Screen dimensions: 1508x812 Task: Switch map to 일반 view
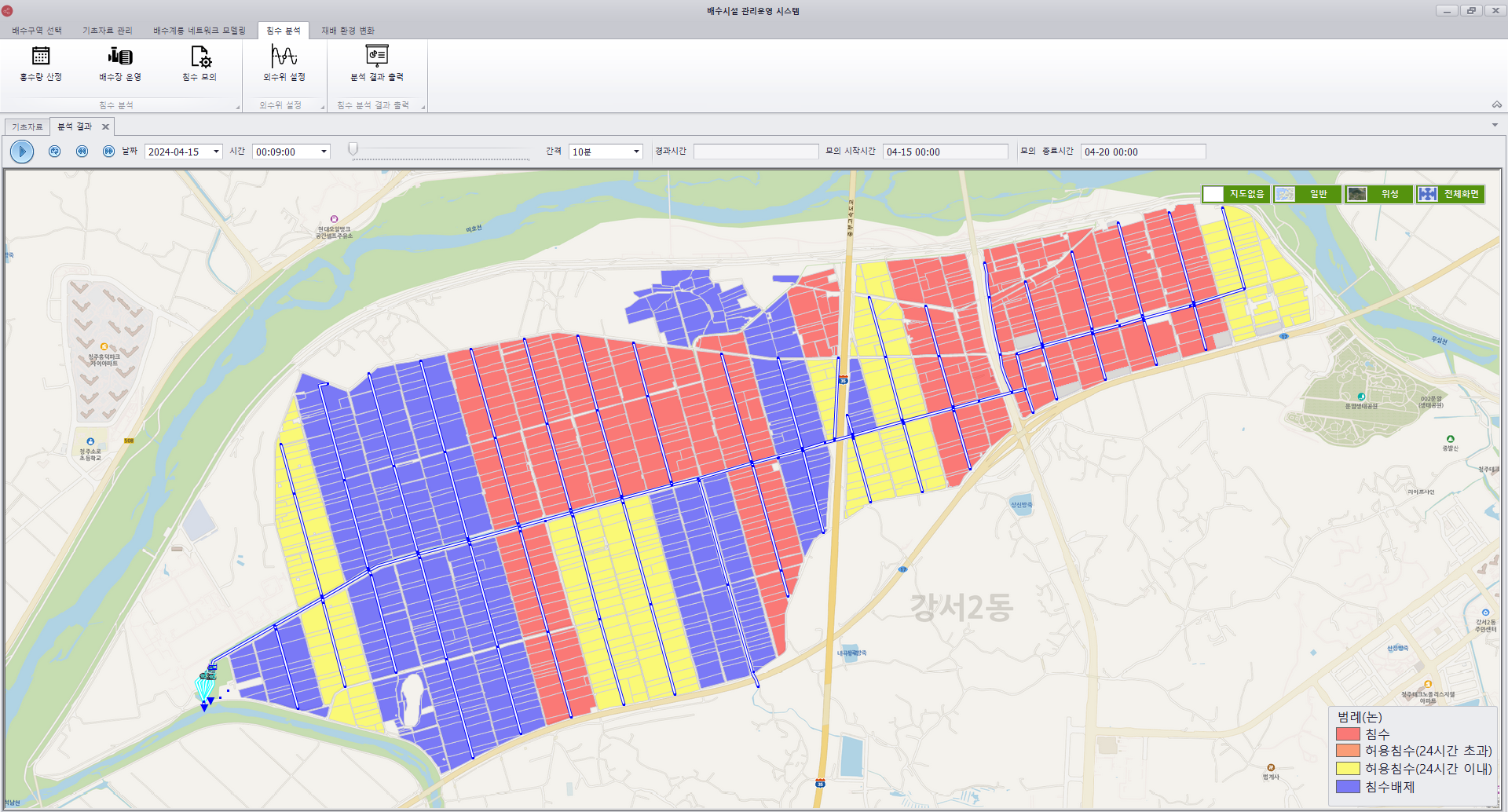click(1307, 194)
